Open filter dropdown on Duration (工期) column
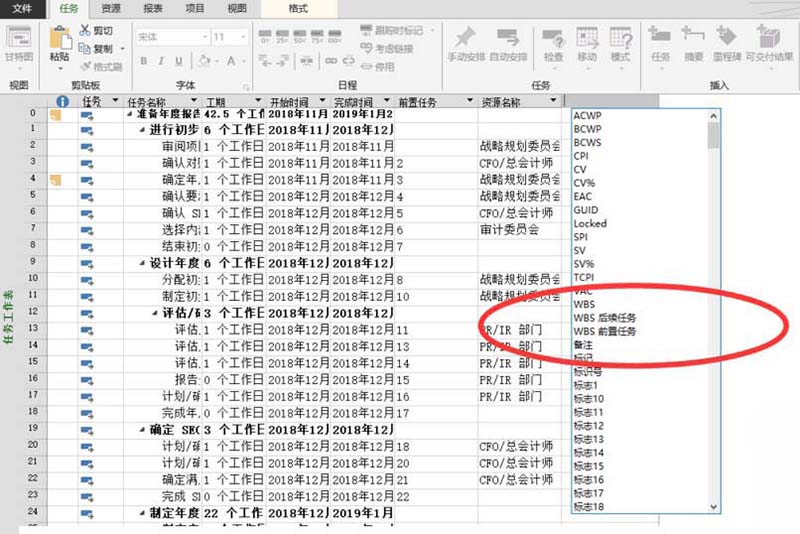Image resolution: width=800 pixels, height=534 pixels. click(258, 100)
